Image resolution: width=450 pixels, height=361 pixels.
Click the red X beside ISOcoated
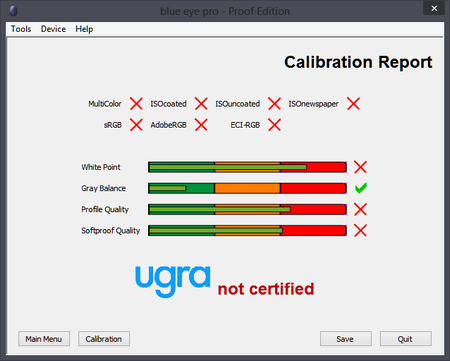(x=201, y=104)
